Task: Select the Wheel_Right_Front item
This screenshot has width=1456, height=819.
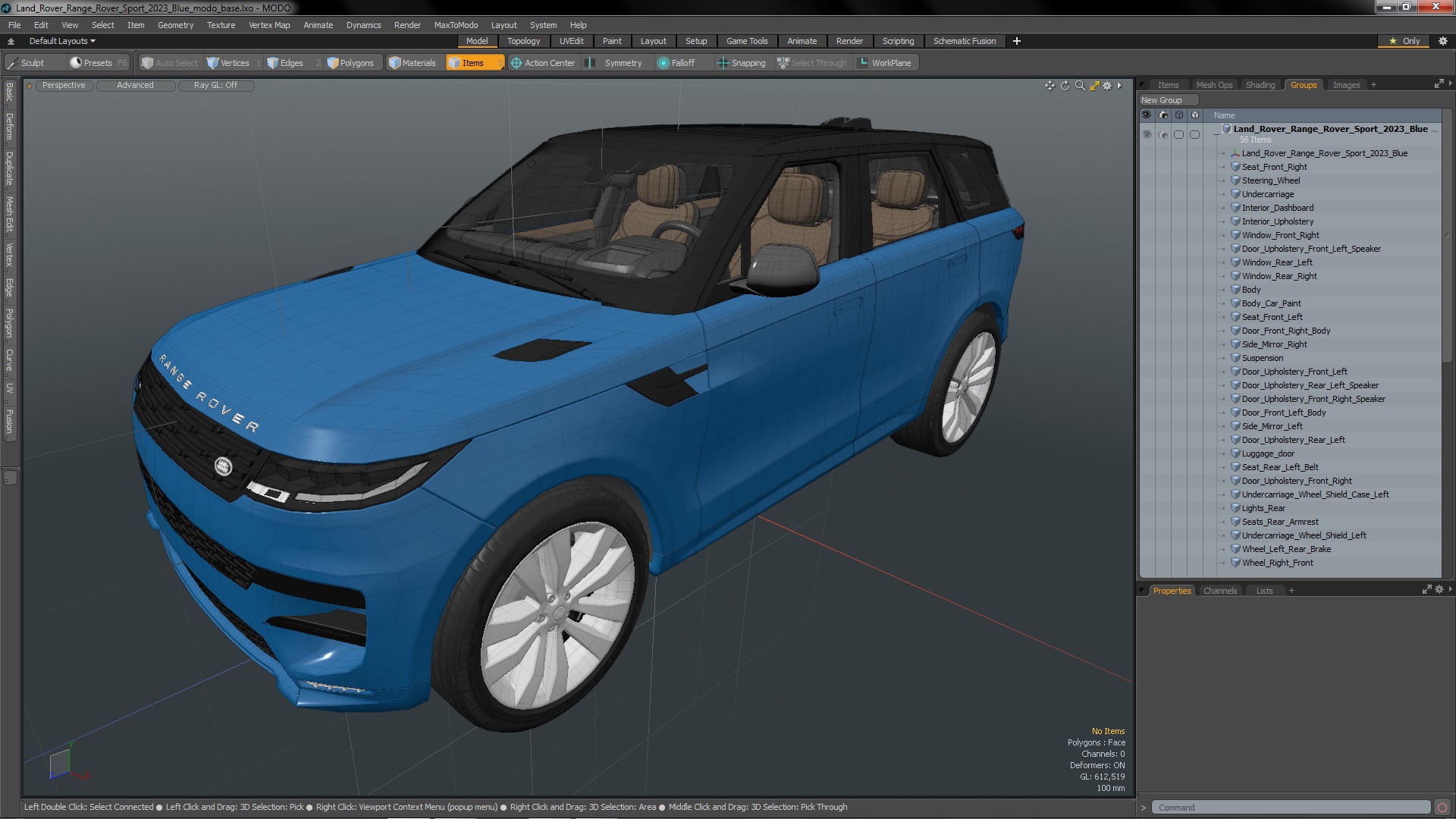Action: tap(1277, 563)
